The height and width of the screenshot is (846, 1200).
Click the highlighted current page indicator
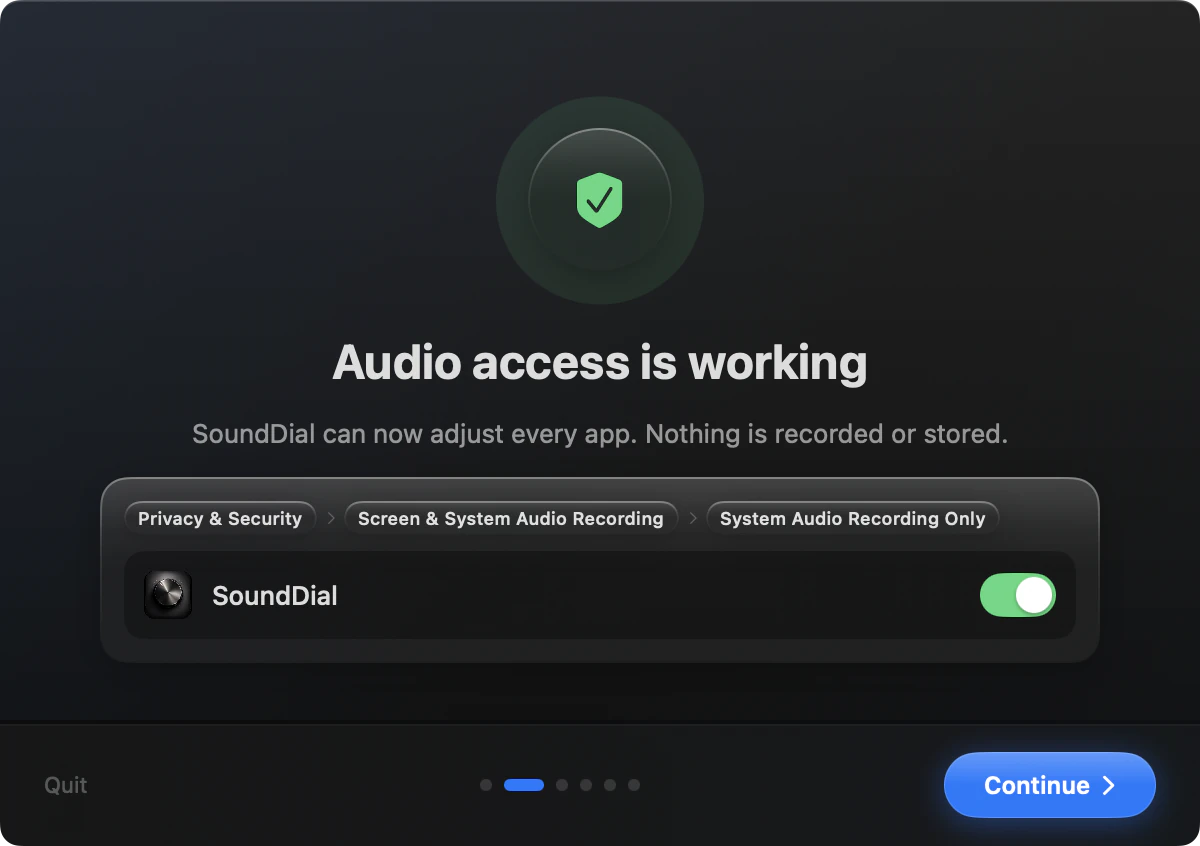[524, 785]
